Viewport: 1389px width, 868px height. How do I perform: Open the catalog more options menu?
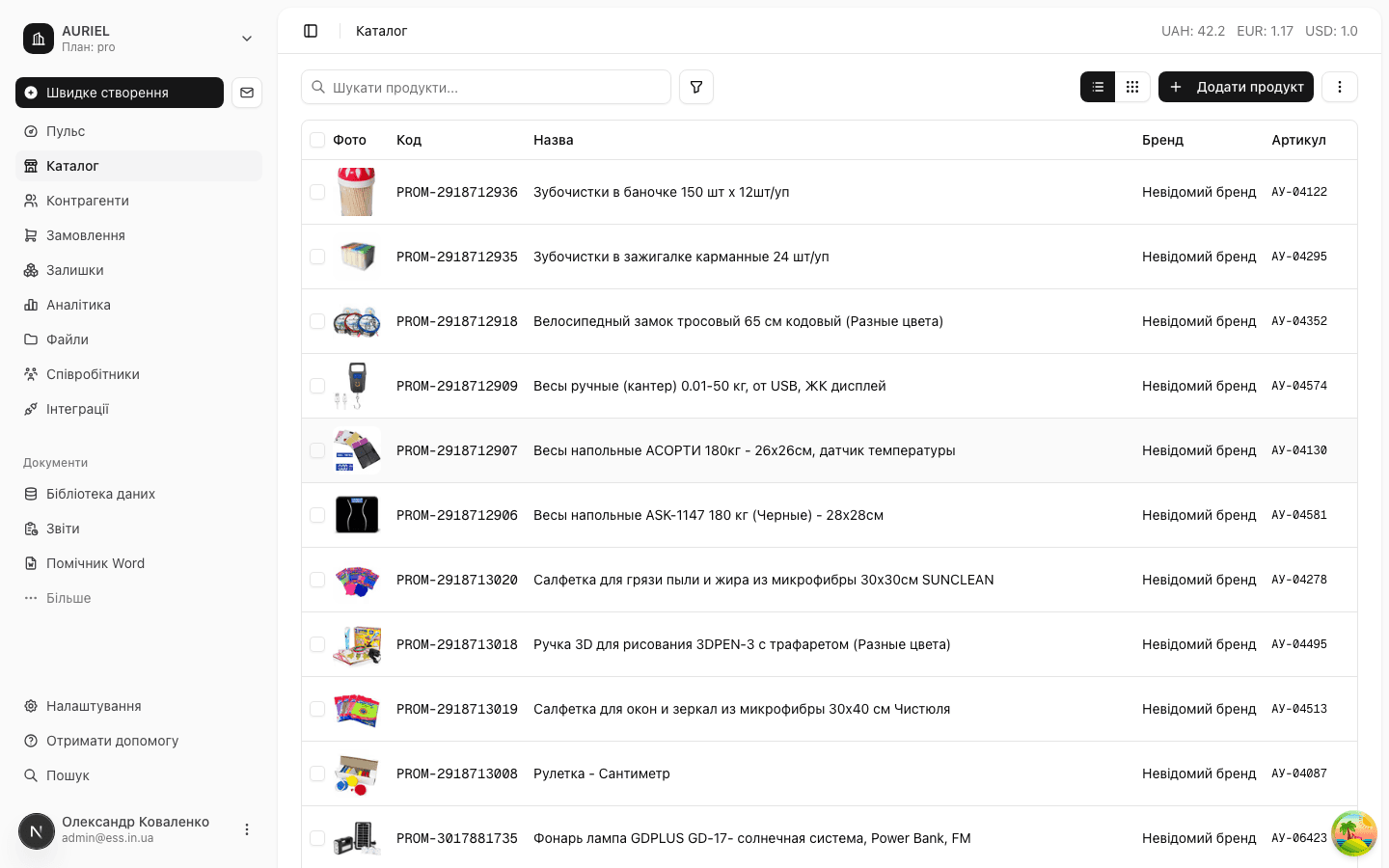(x=1339, y=87)
